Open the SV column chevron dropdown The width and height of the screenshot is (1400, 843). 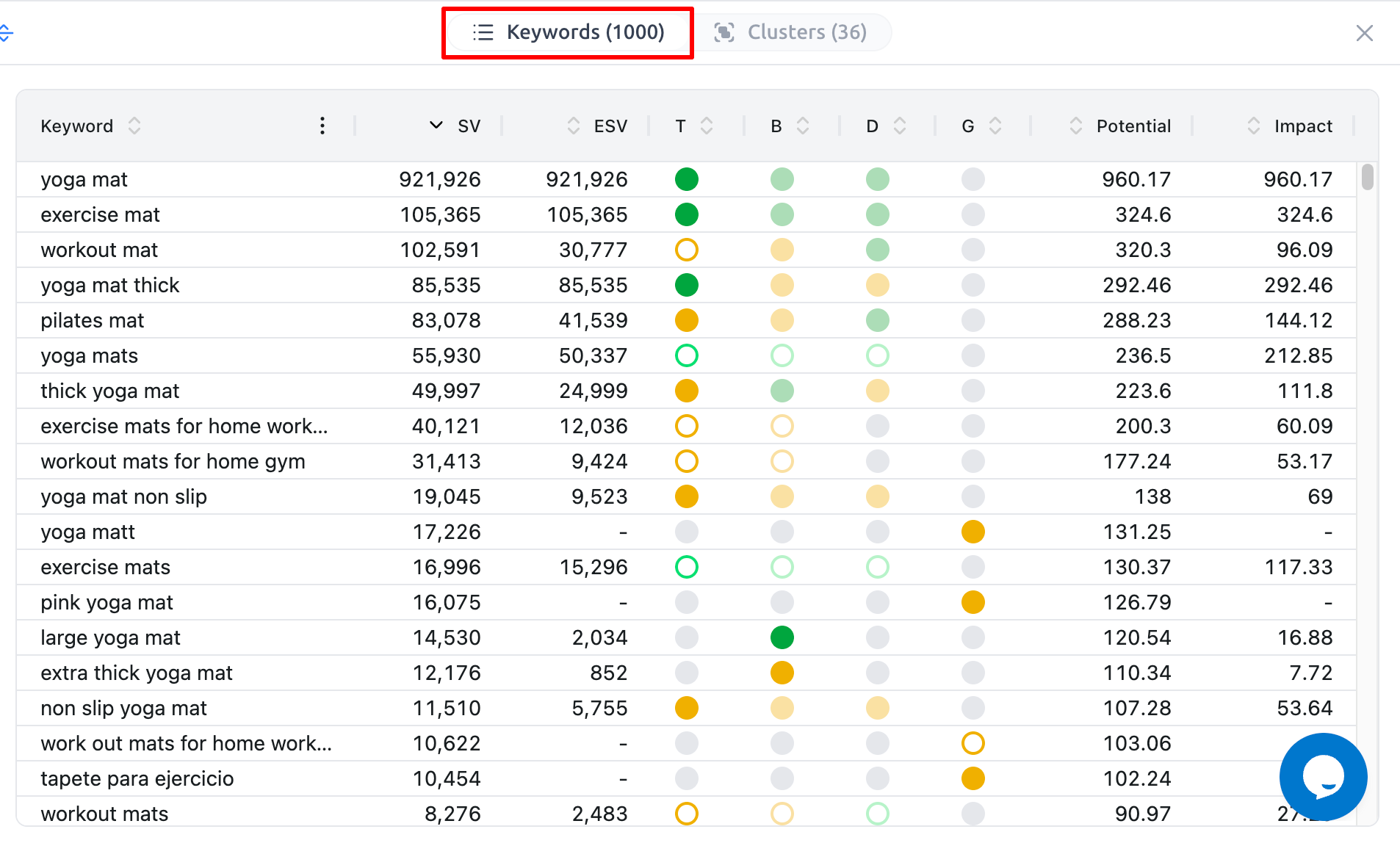click(435, 126)
